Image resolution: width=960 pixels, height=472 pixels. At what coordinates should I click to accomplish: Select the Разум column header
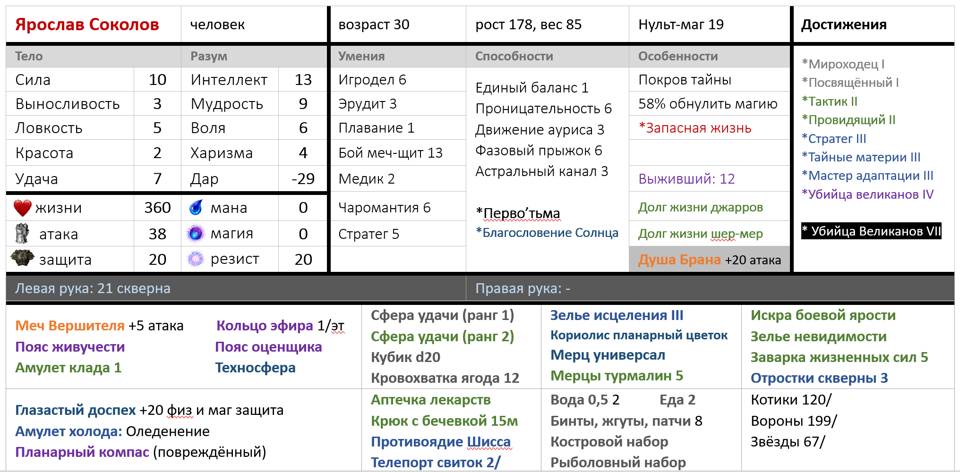click(x=209, y=57)
